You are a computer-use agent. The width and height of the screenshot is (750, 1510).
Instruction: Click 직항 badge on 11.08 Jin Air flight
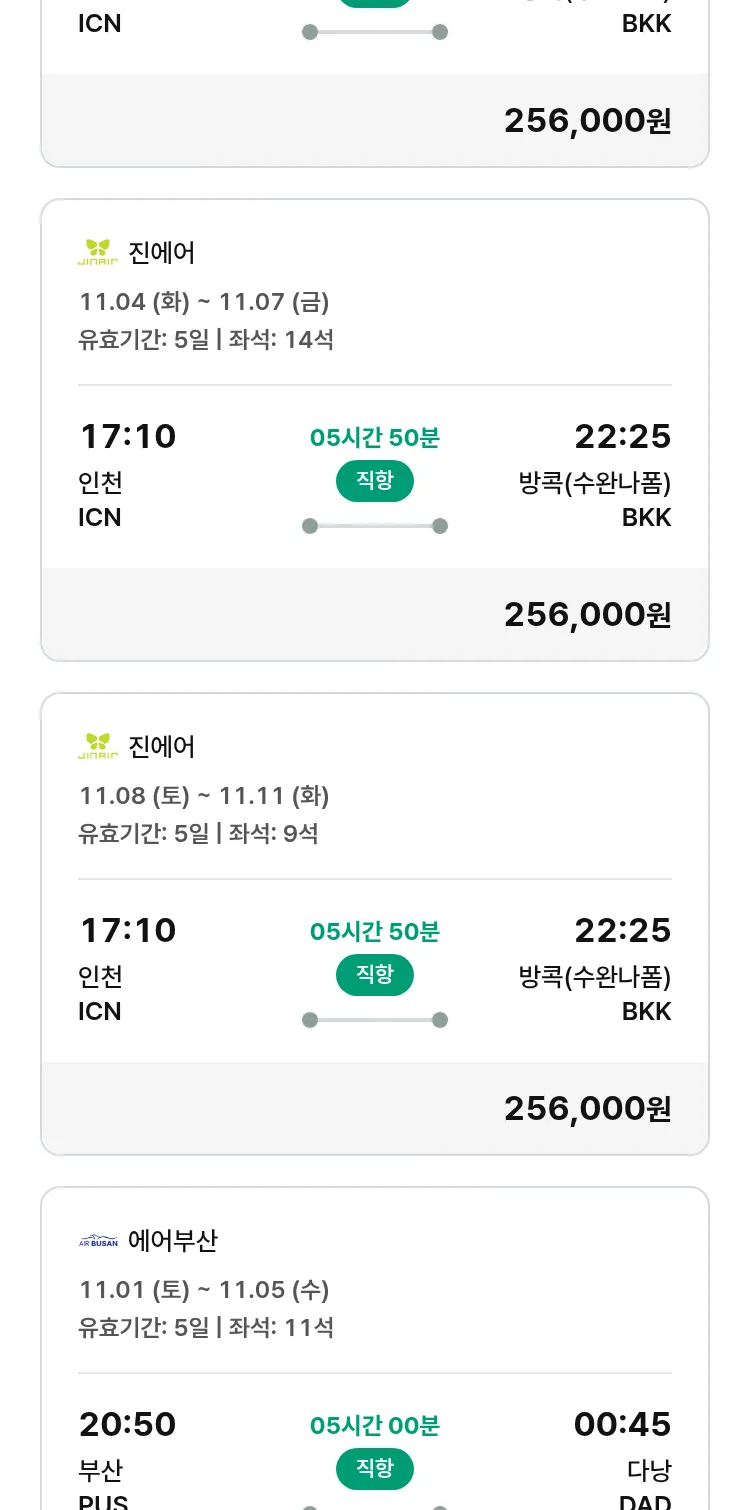374,975
